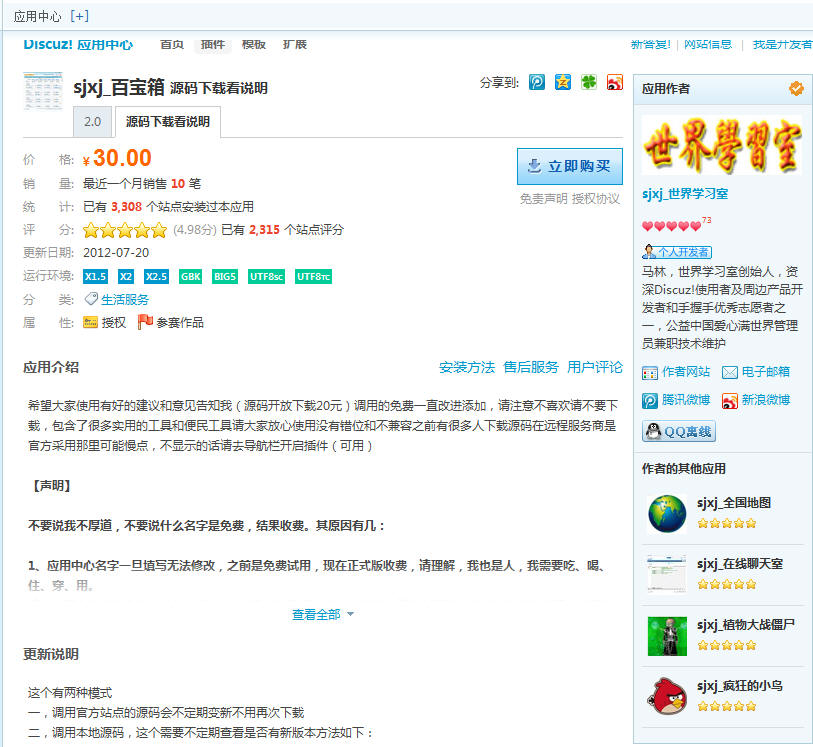Select the 2.0 version tab
813x747 pixels.
coord(92,122)
